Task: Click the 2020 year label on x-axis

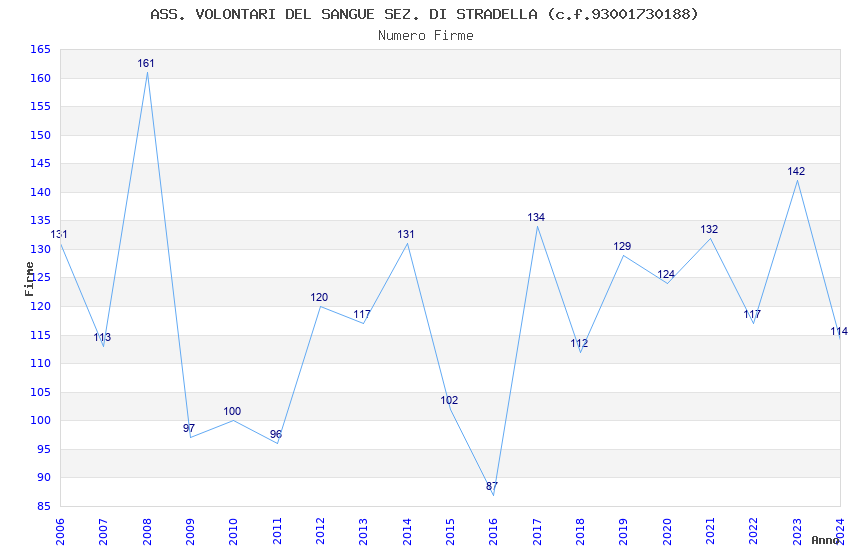Action: (667, 532)
